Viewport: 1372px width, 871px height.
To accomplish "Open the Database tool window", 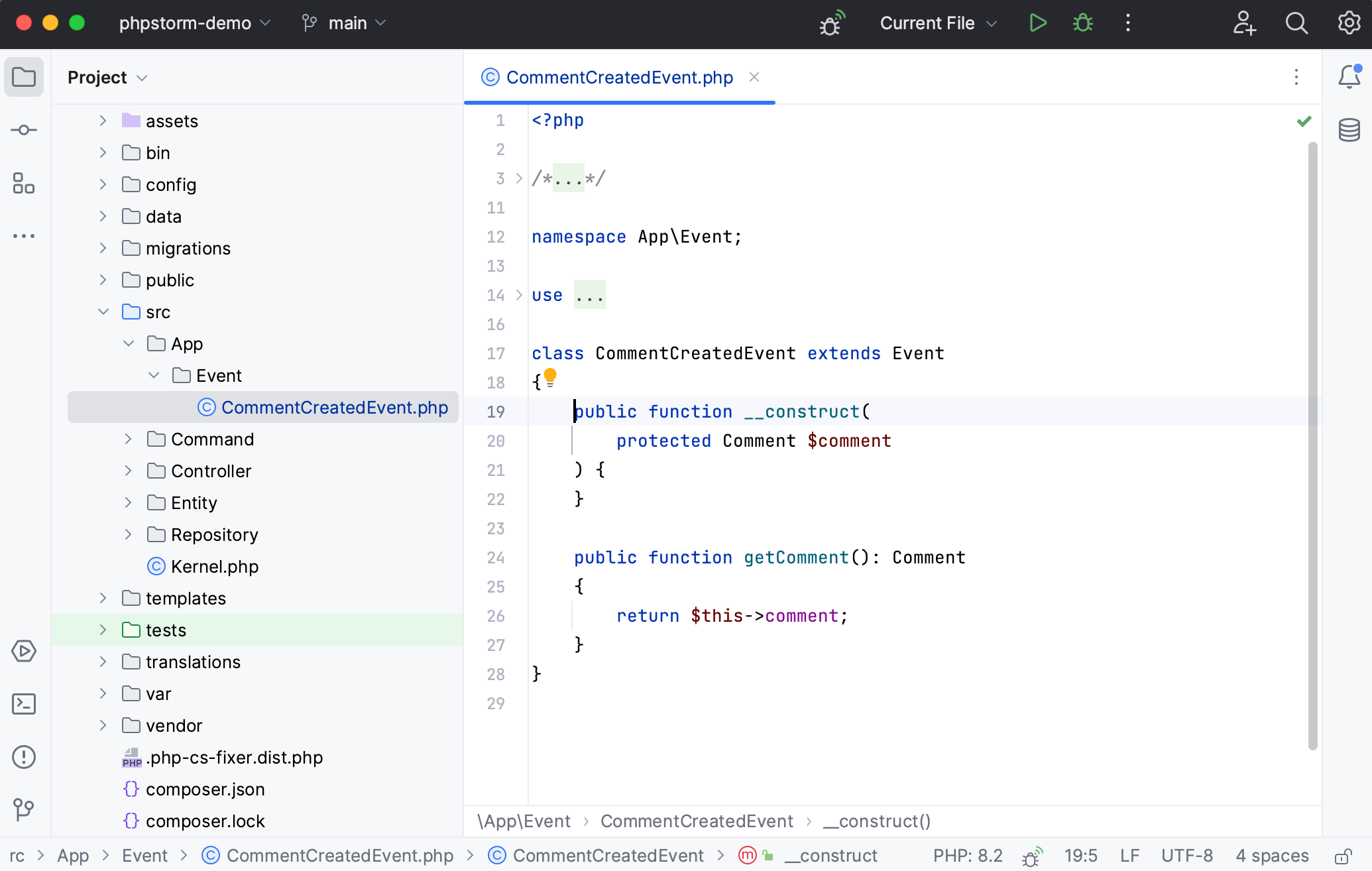I will (x=1349, y=130).
